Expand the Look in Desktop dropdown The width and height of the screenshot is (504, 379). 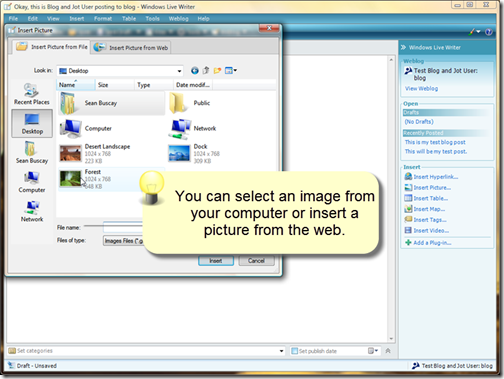coord(179,71)
